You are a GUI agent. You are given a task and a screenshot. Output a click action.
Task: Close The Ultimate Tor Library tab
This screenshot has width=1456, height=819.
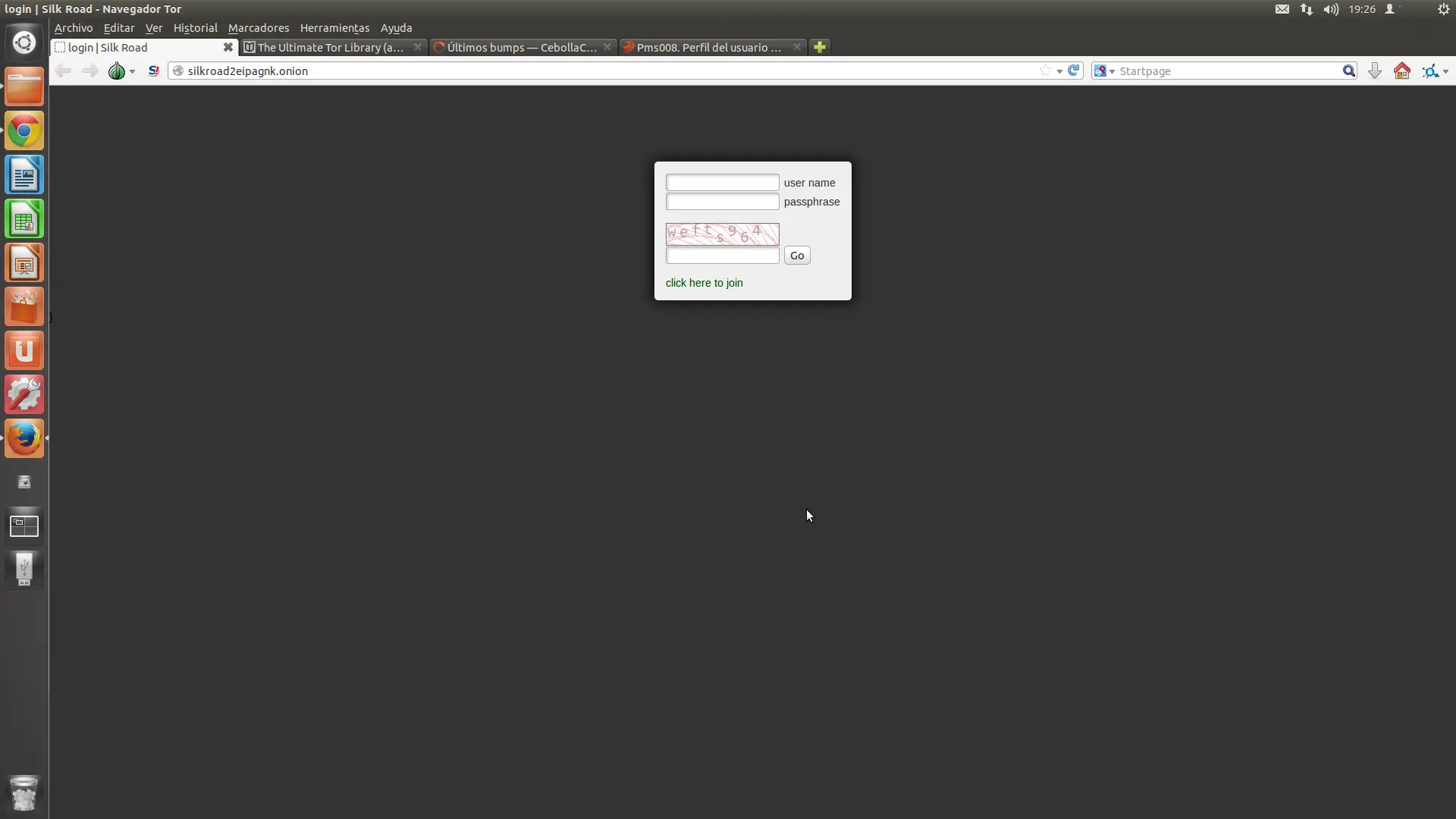pyautogui.click(x=417, y=47)
